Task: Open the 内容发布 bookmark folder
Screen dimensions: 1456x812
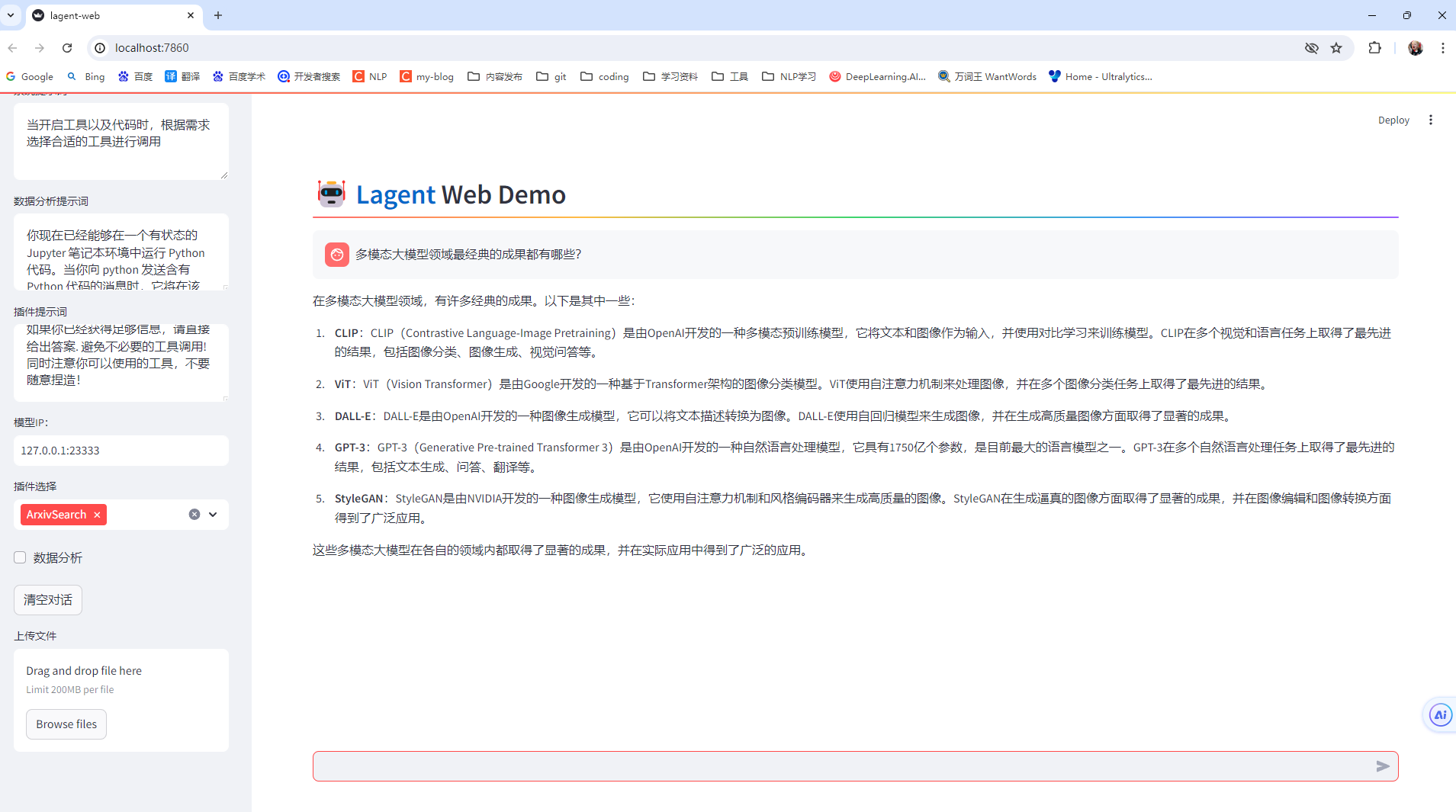Action: (495, 77)
